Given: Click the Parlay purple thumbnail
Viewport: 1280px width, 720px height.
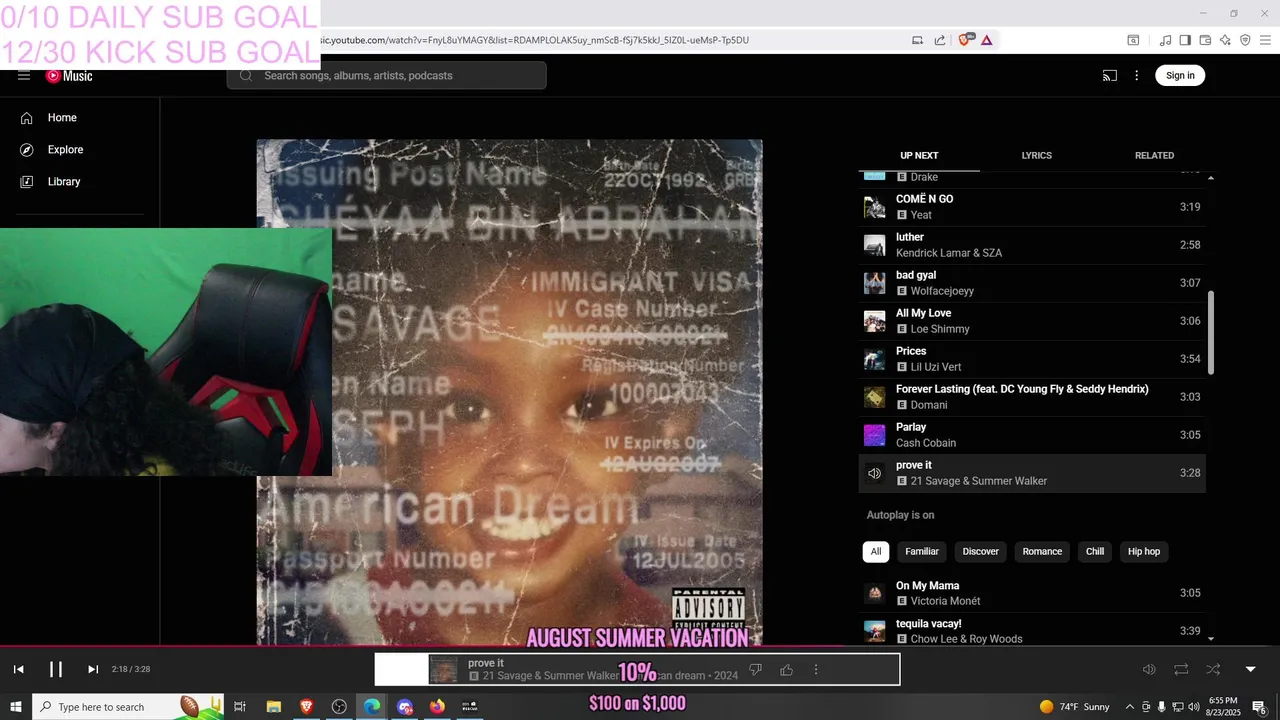Looking at the screenshot, I should pos(875,435).
